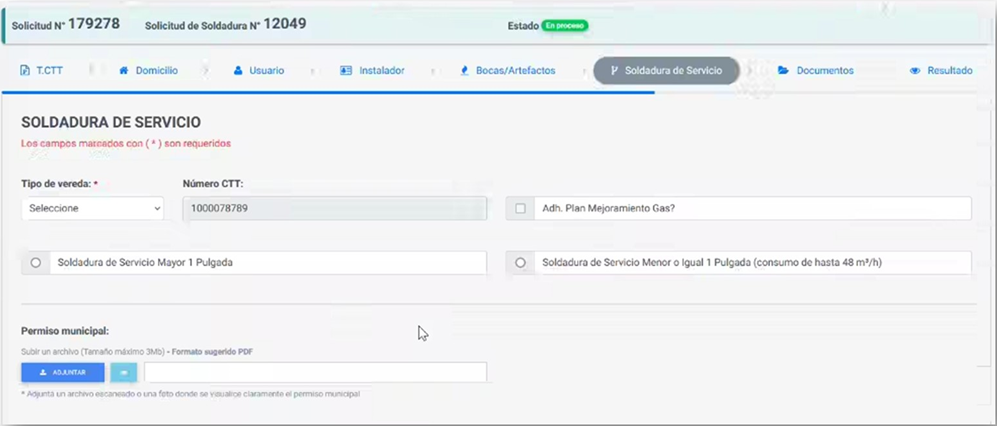Check the Adh. Plan Mejoramiento Gas checkbox
This screenshot has height=426, width=997.
click(521, 208)
